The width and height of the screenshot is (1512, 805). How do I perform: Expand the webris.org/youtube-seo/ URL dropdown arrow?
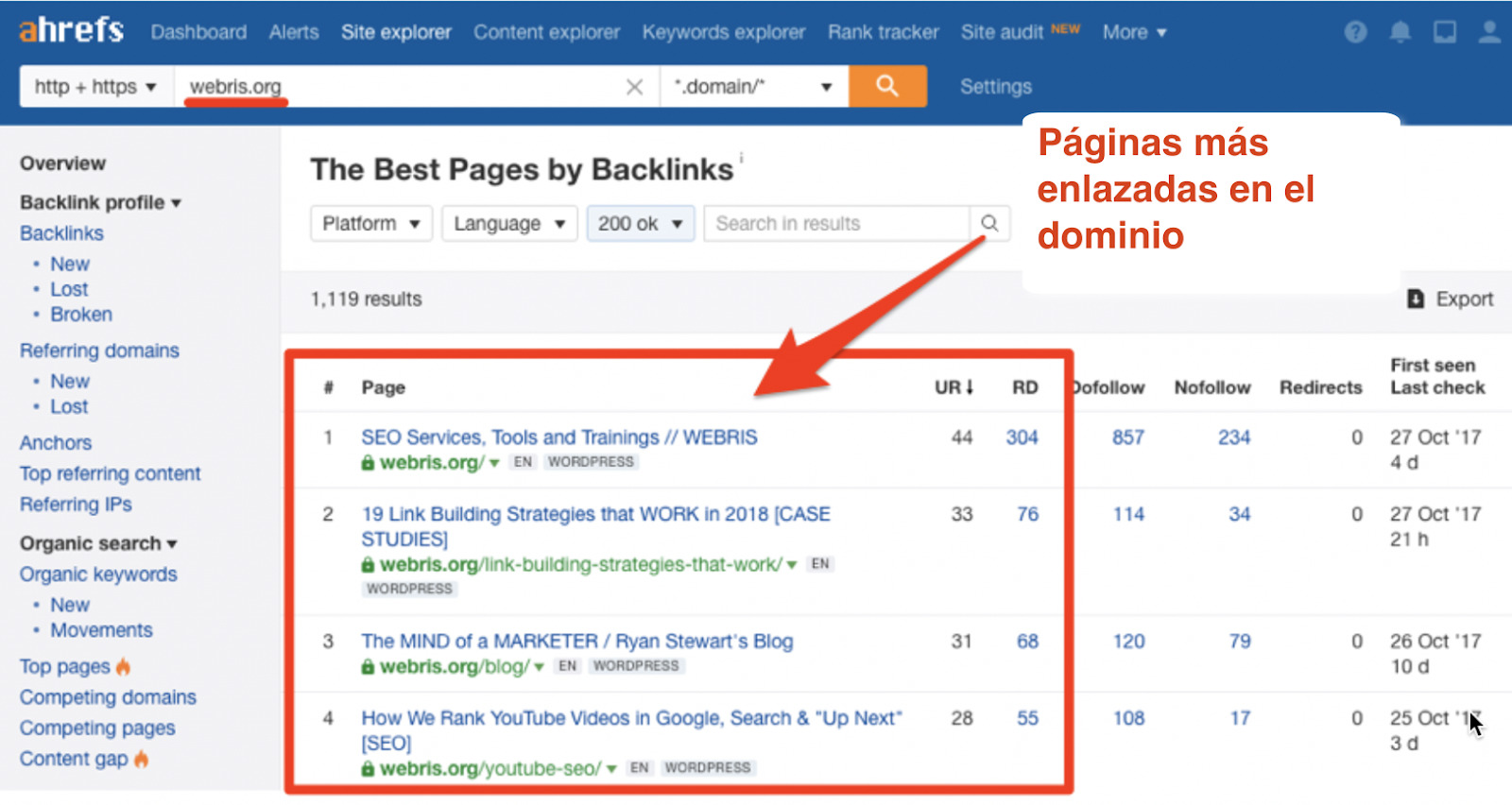(x=611, y=769)
